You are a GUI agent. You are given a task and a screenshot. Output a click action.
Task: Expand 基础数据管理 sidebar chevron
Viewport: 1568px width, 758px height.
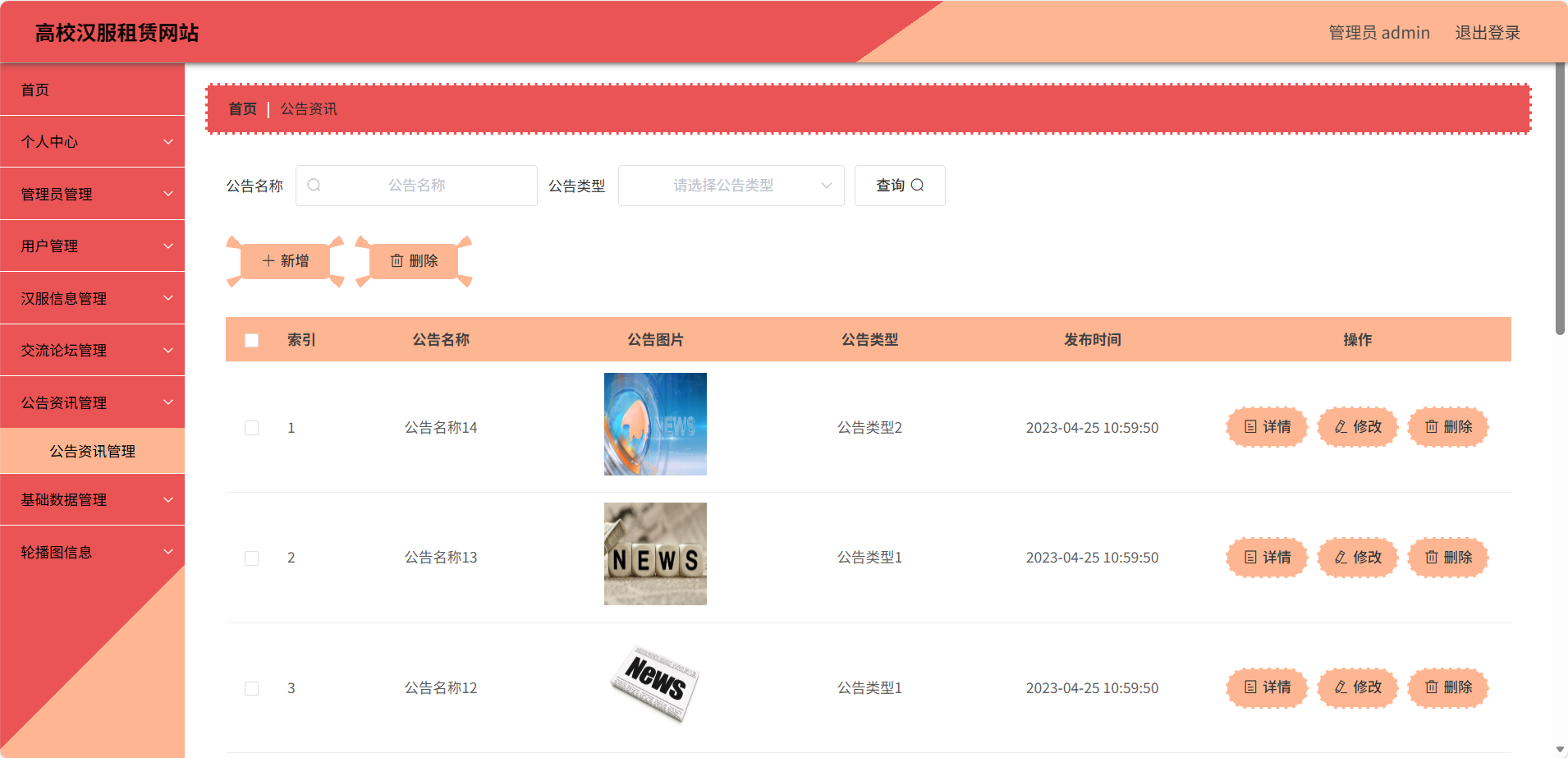point(168,499)
